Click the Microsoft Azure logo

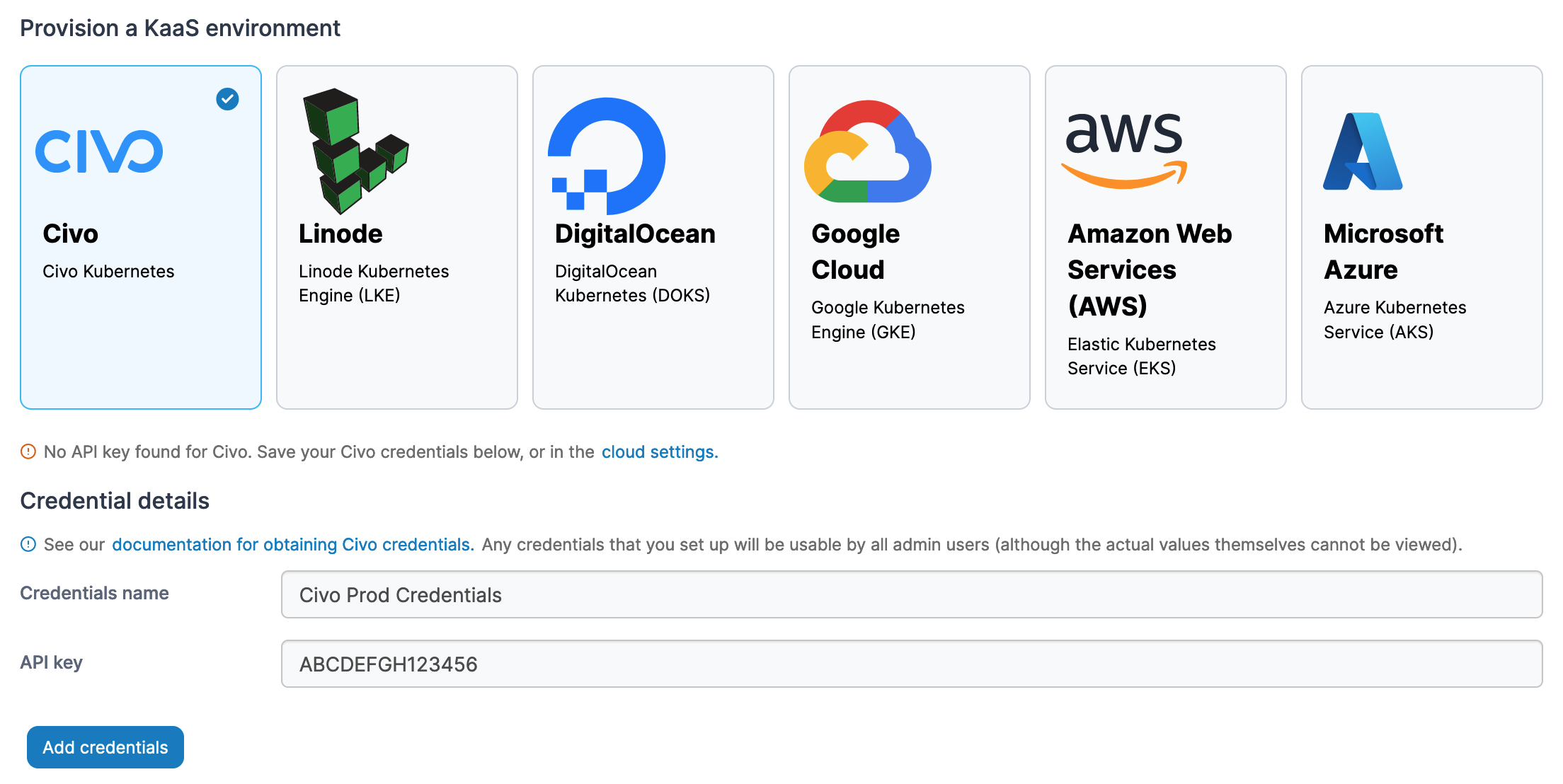click(1363, 151)
